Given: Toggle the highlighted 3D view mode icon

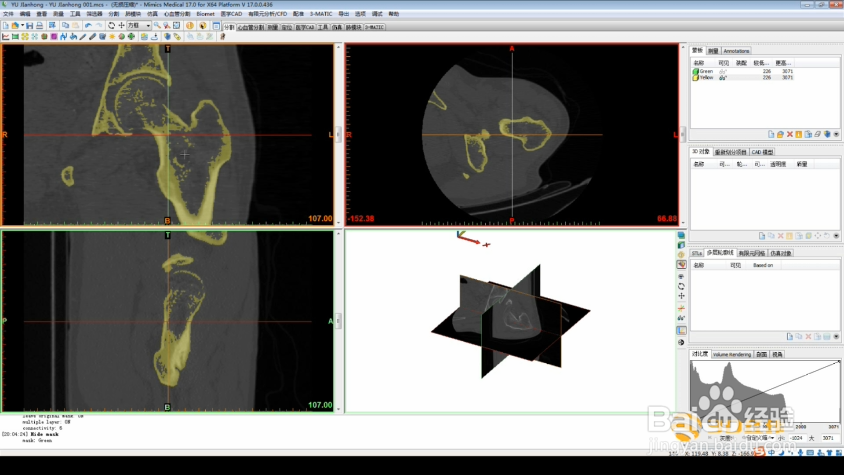Looking at the screenshot, I should [681, 265].
